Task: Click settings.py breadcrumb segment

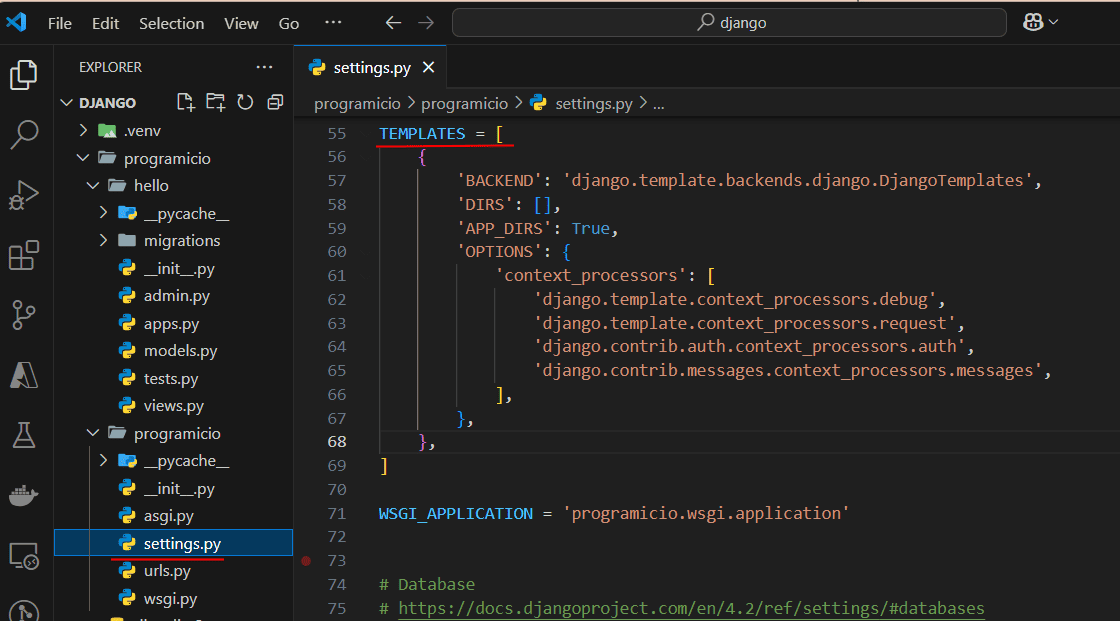Action: point(581,104)
